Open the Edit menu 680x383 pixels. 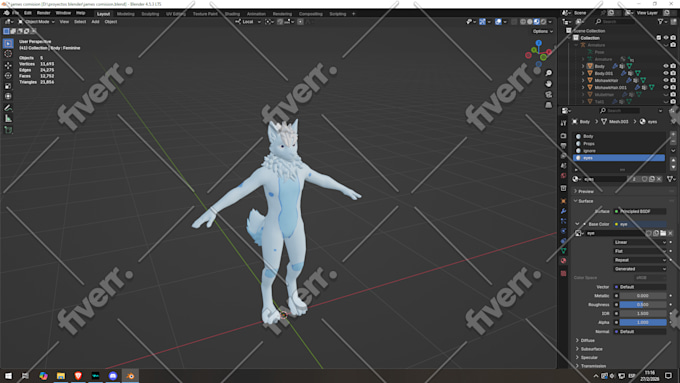tap(28, 13)
